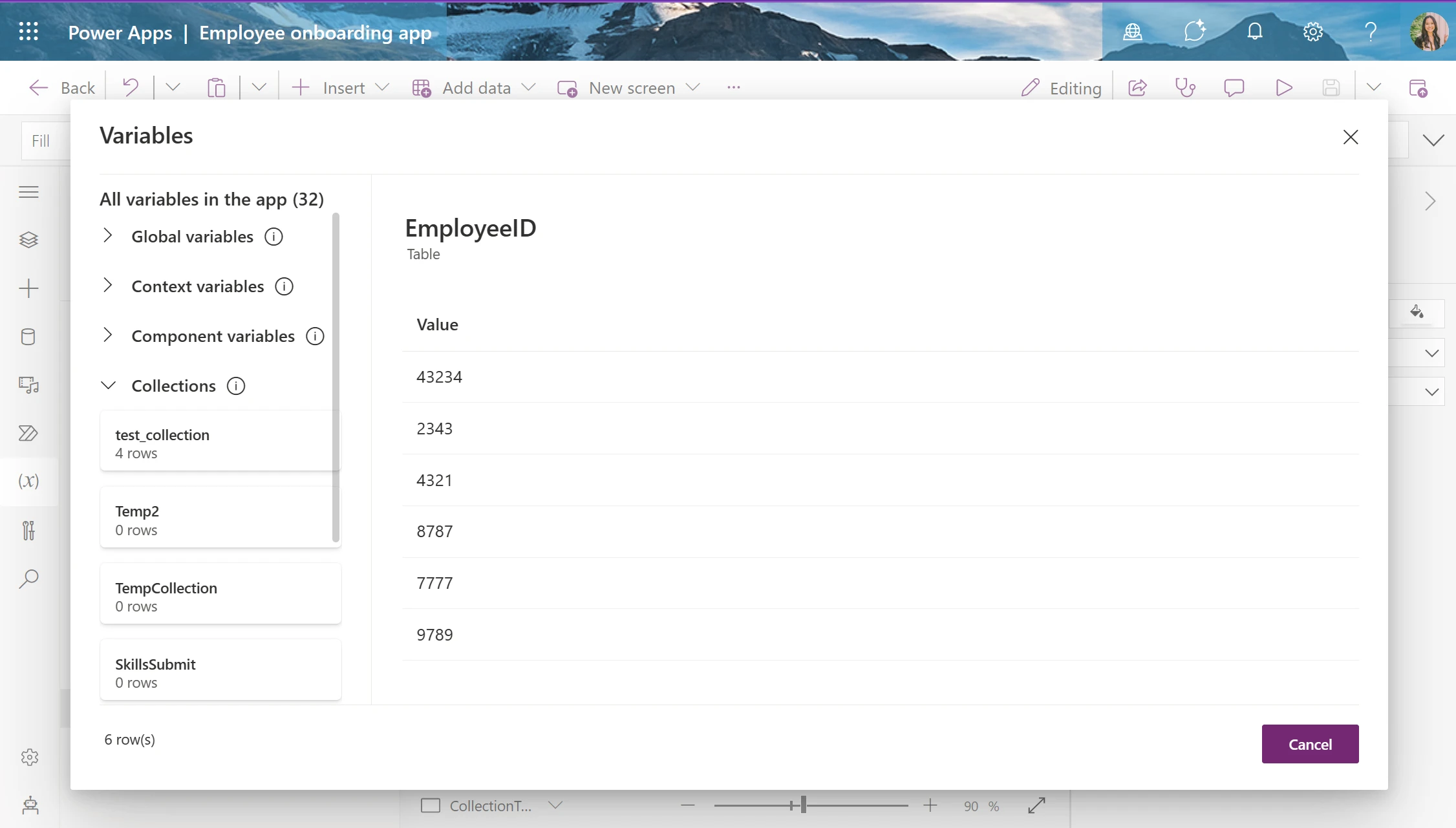This screenshot has width=1456, height=828.
Task: Expand the Global variables section
Action: 108,236
